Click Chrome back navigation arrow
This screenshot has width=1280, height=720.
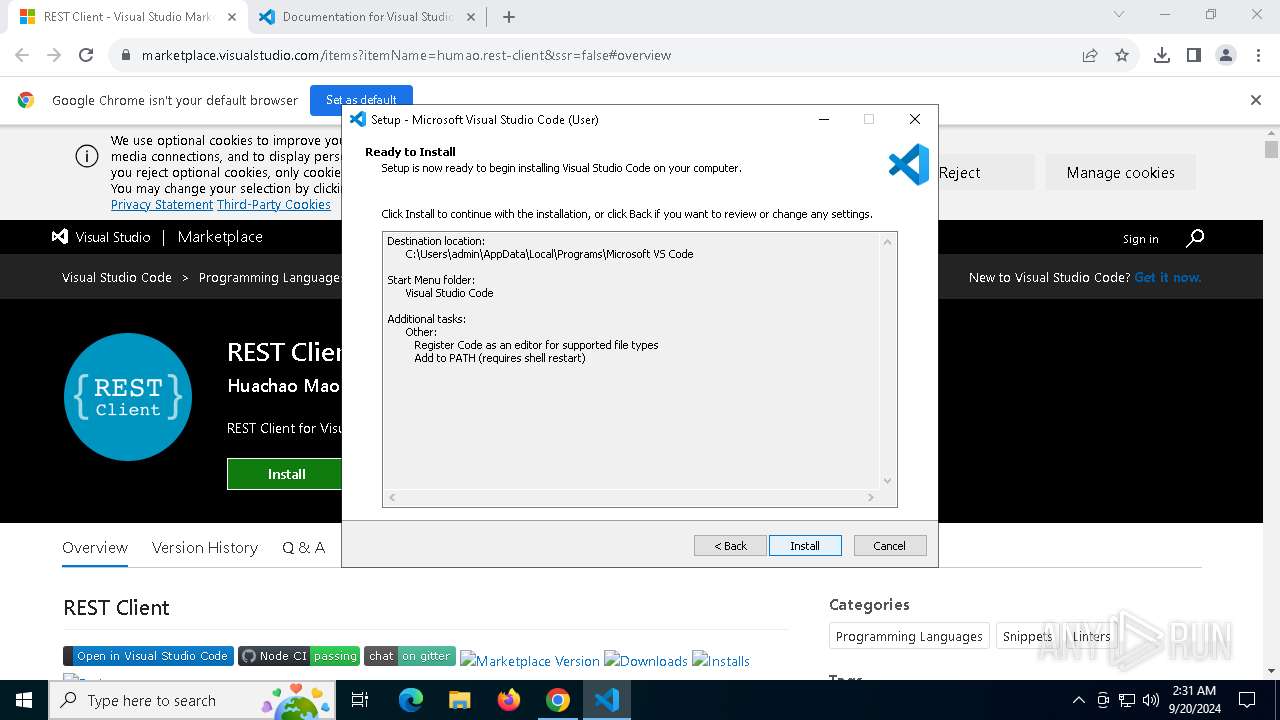22,55
